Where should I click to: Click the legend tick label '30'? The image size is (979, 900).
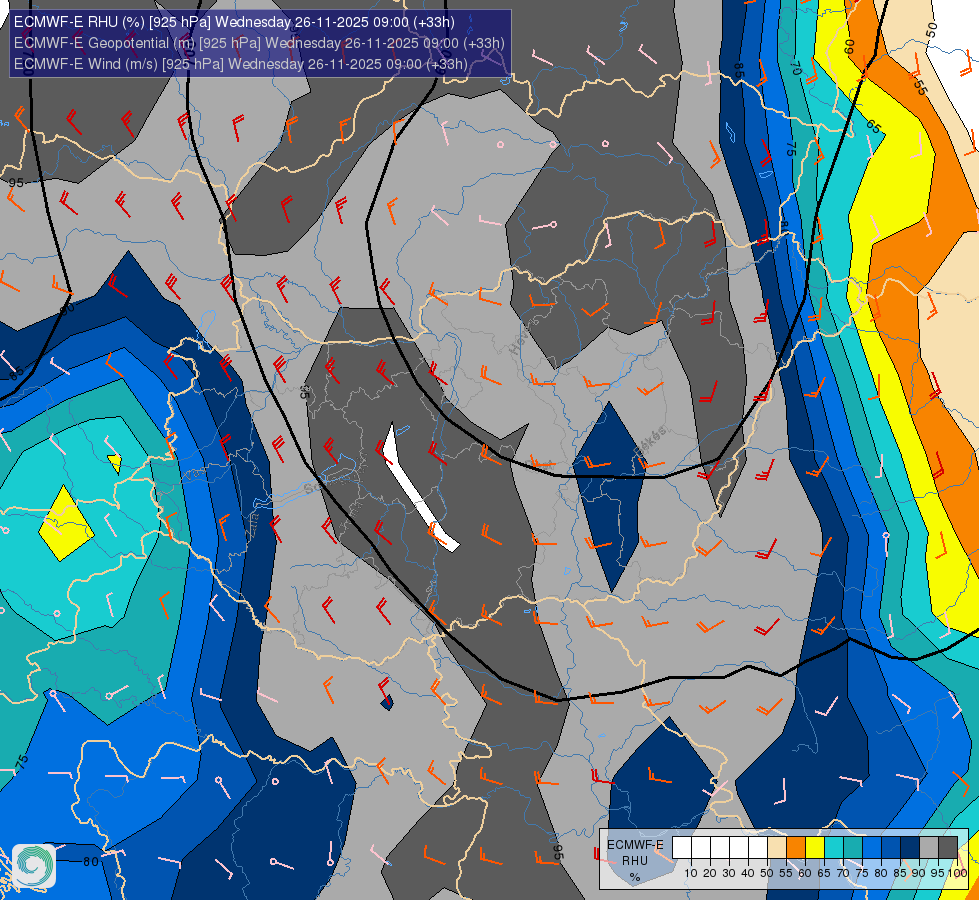pos(729,873)
